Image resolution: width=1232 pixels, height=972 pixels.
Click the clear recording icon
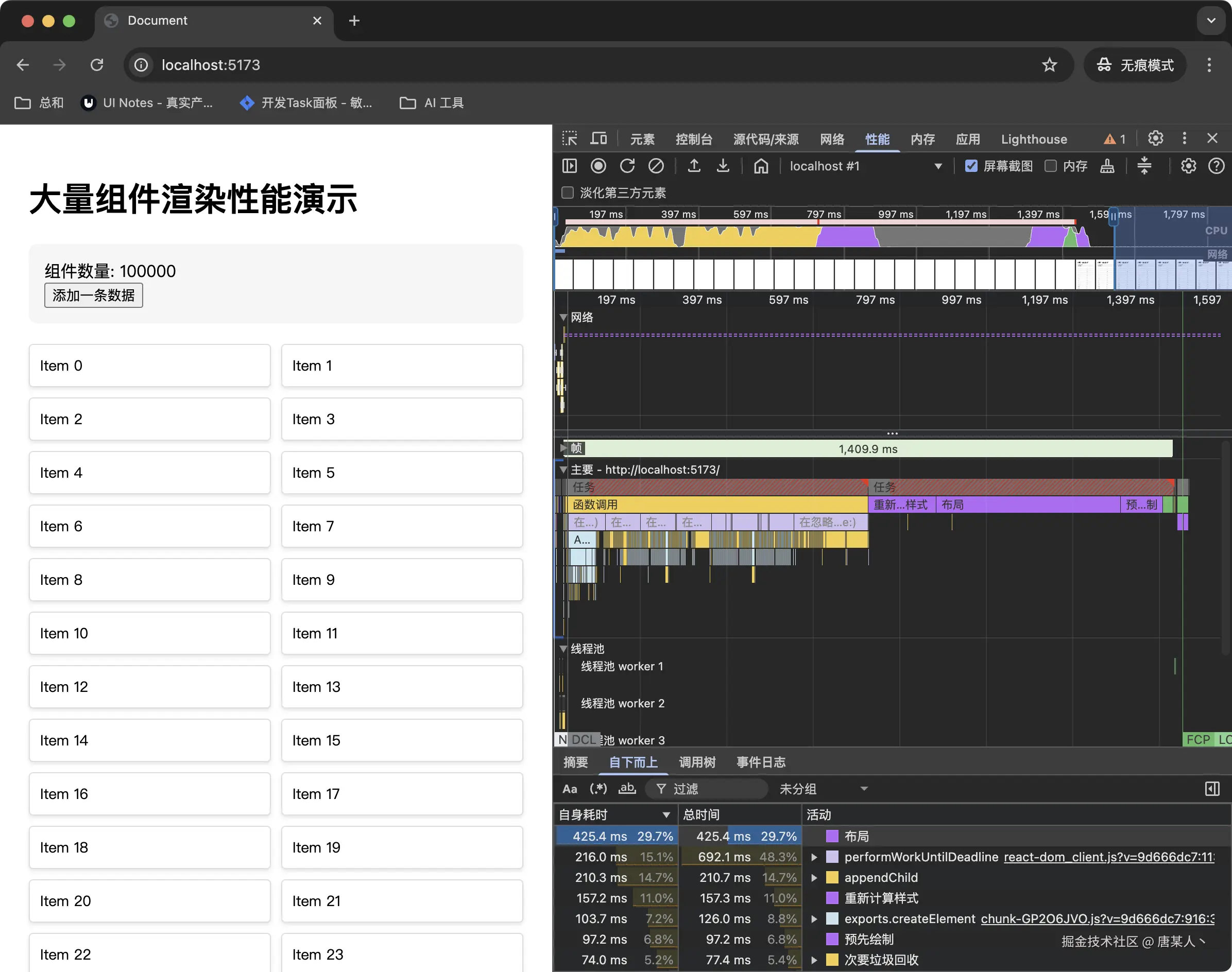point(656,166)
